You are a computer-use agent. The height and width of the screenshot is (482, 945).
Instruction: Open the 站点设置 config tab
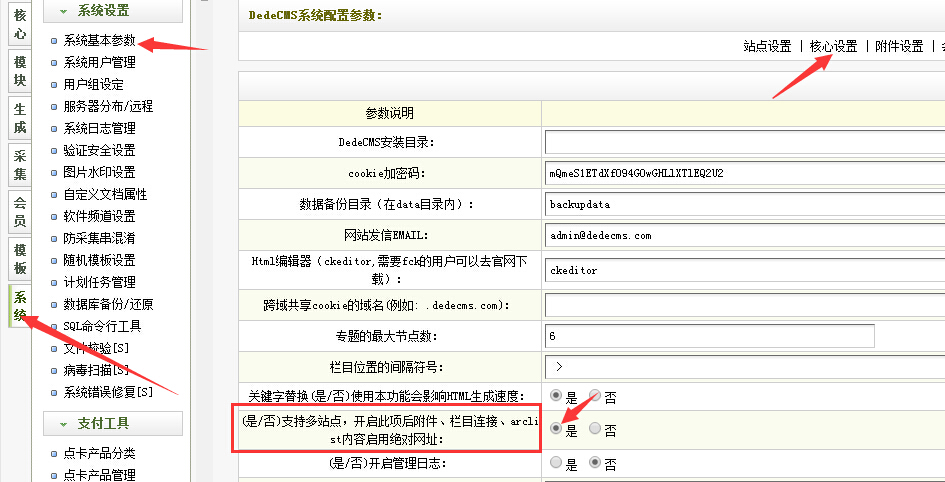767,46
